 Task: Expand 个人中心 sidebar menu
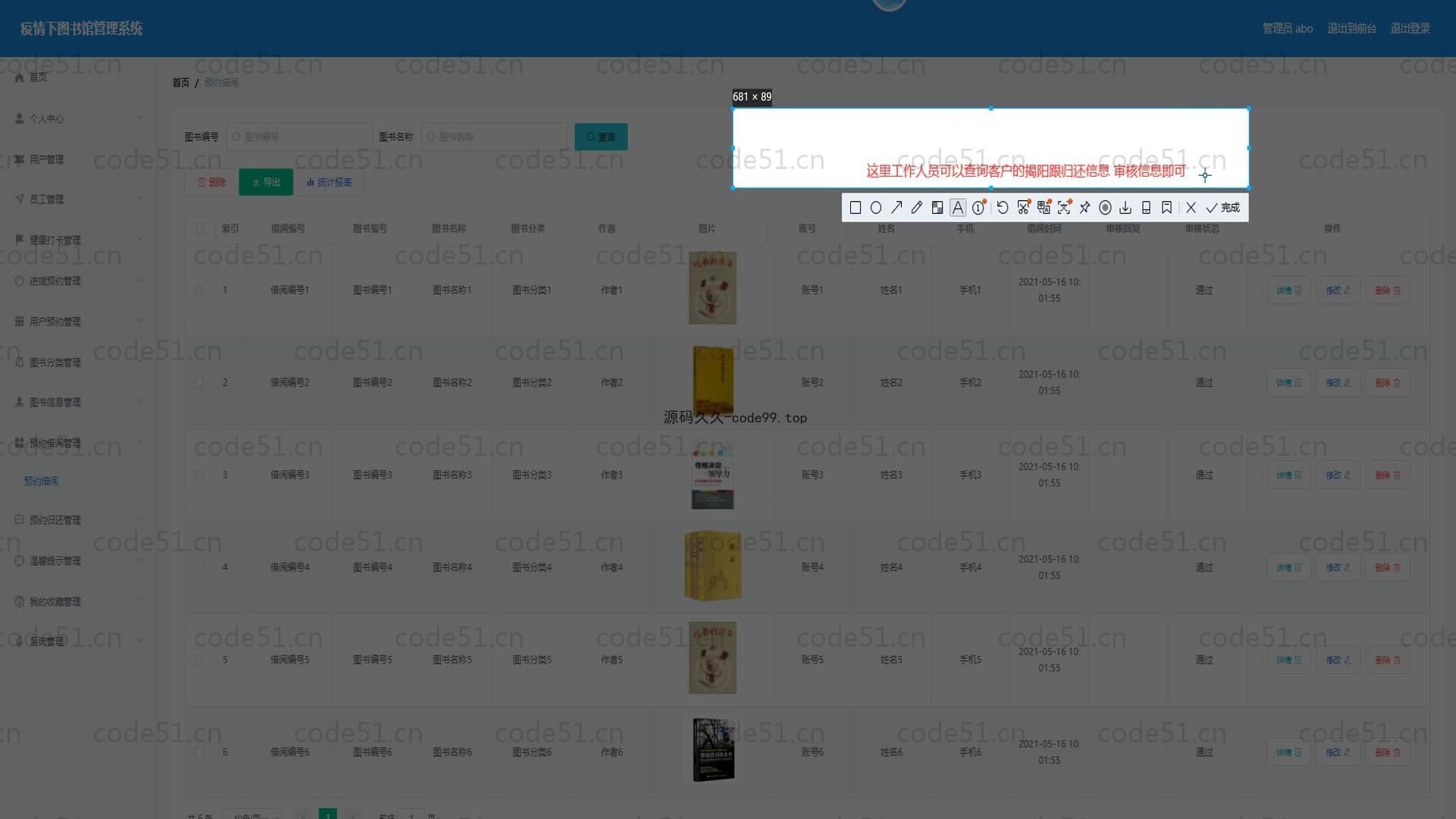click(x=79, y=119)
